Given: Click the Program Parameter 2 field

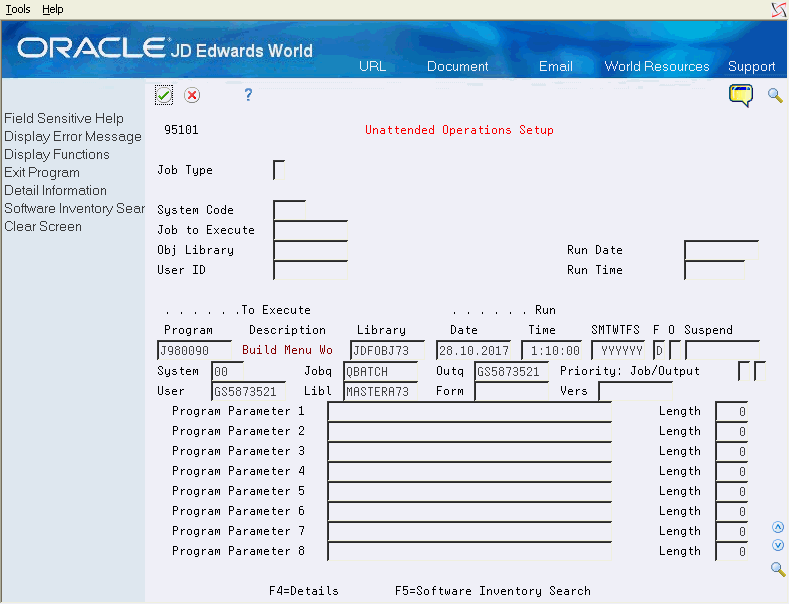Looking at the screenshot, I should point(469,431).
